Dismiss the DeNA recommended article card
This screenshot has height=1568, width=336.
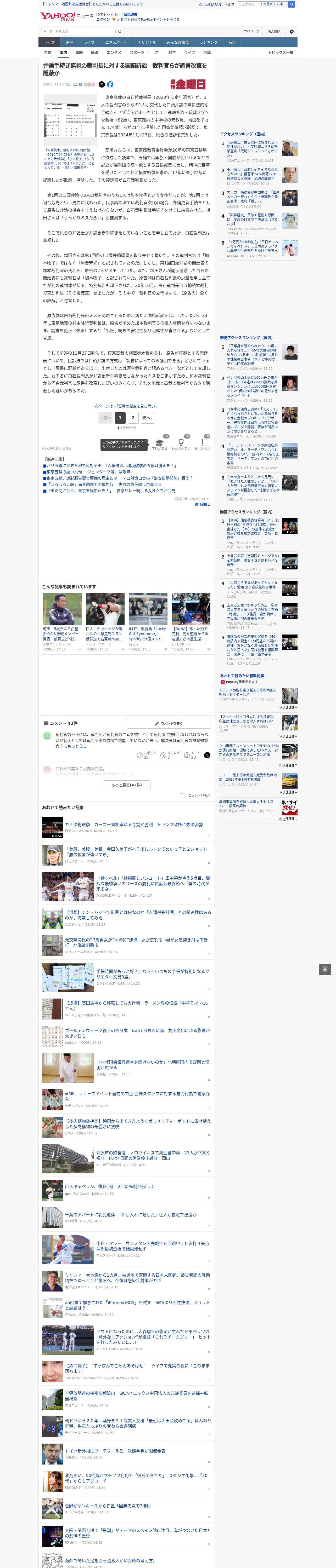tap(209, 649)
